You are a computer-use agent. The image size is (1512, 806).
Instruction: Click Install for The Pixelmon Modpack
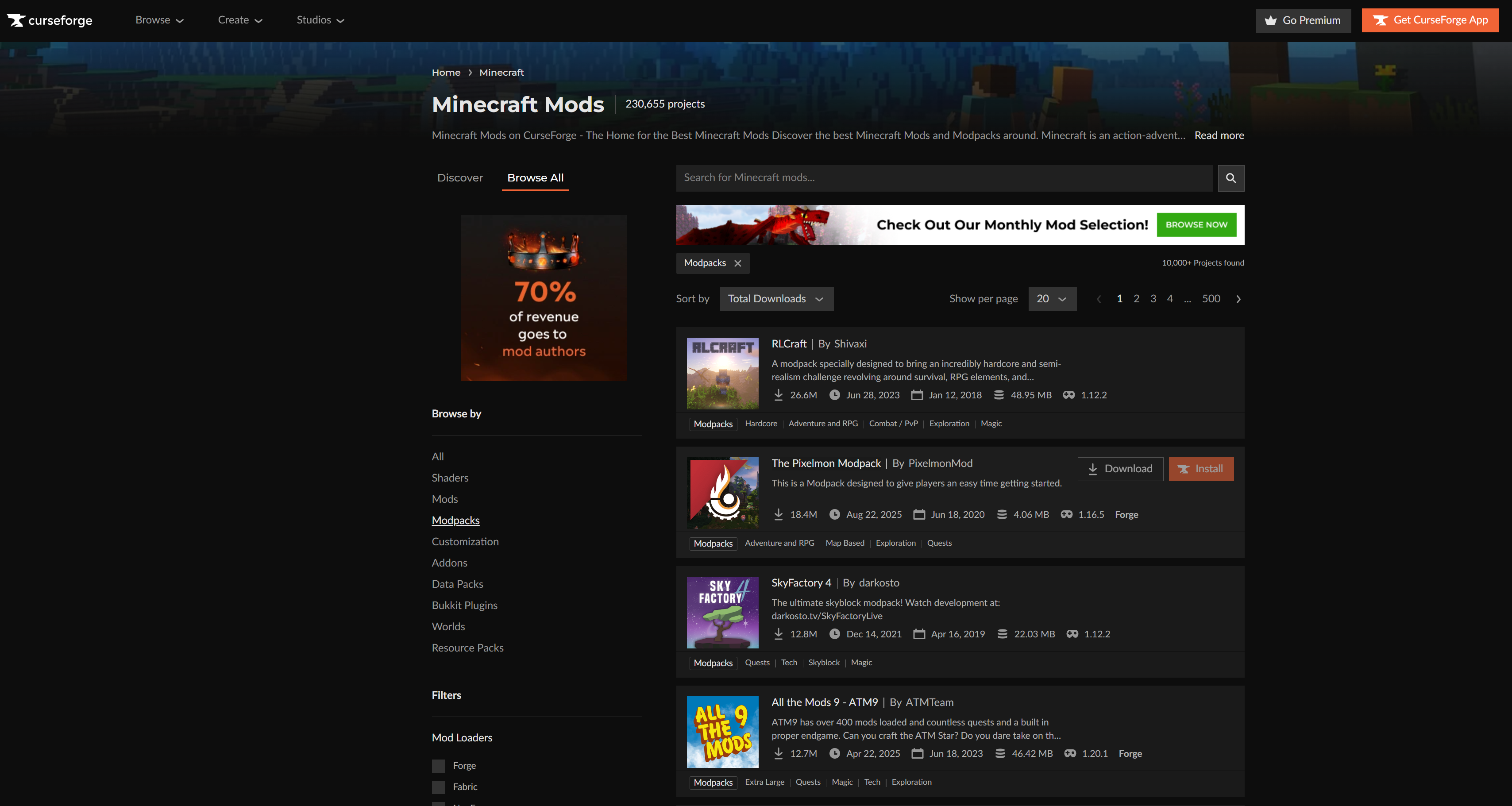[1201, 469]
